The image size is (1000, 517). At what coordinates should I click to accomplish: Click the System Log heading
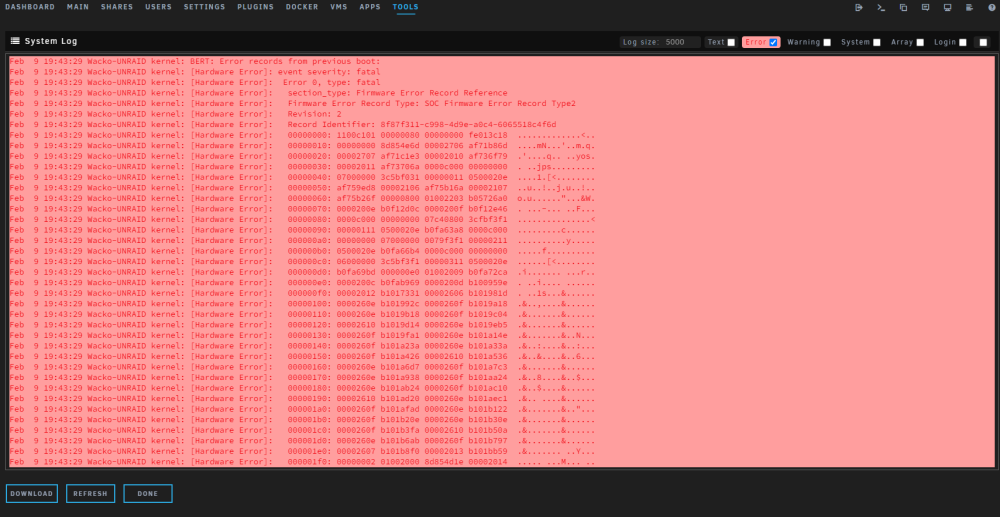51,41
